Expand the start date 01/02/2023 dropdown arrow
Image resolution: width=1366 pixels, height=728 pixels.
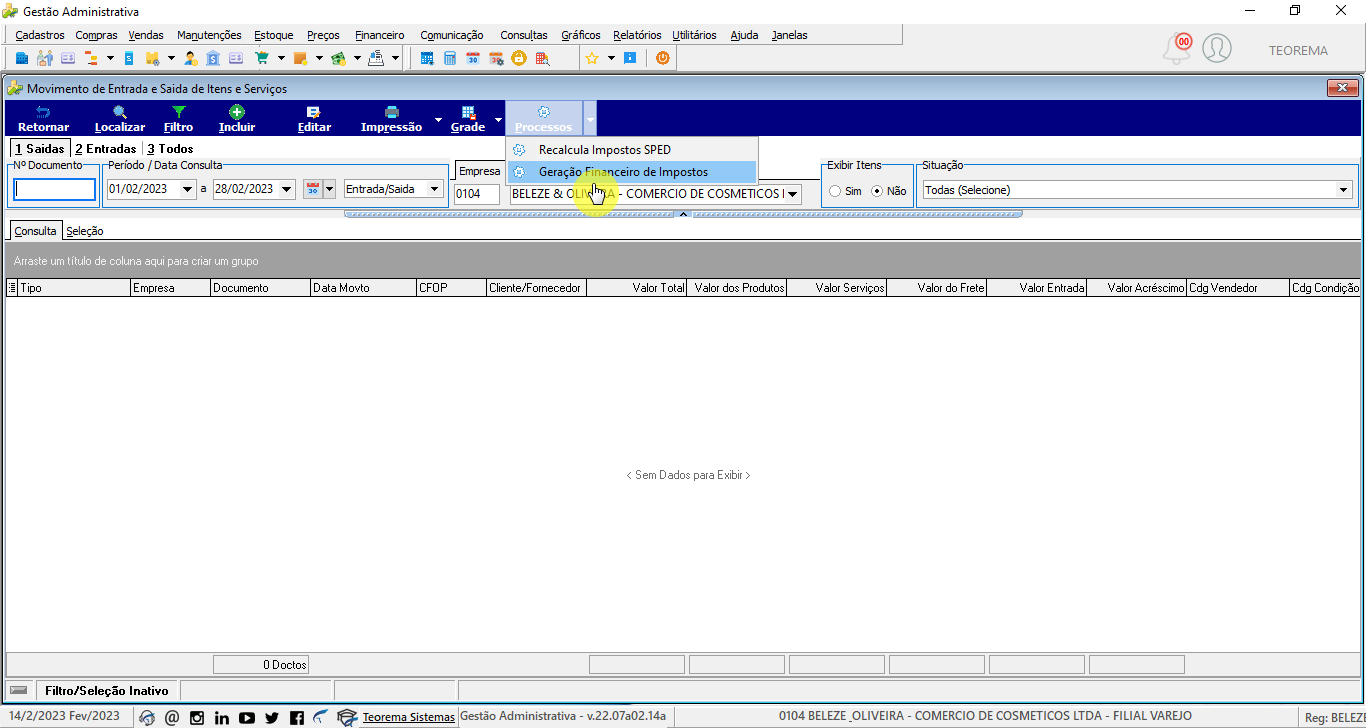(187, 189)
